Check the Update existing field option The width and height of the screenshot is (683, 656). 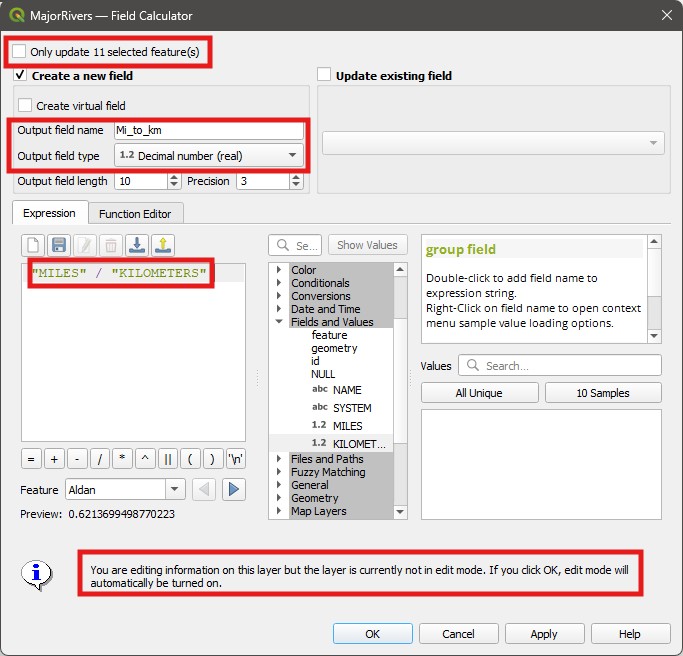point(324,75)
